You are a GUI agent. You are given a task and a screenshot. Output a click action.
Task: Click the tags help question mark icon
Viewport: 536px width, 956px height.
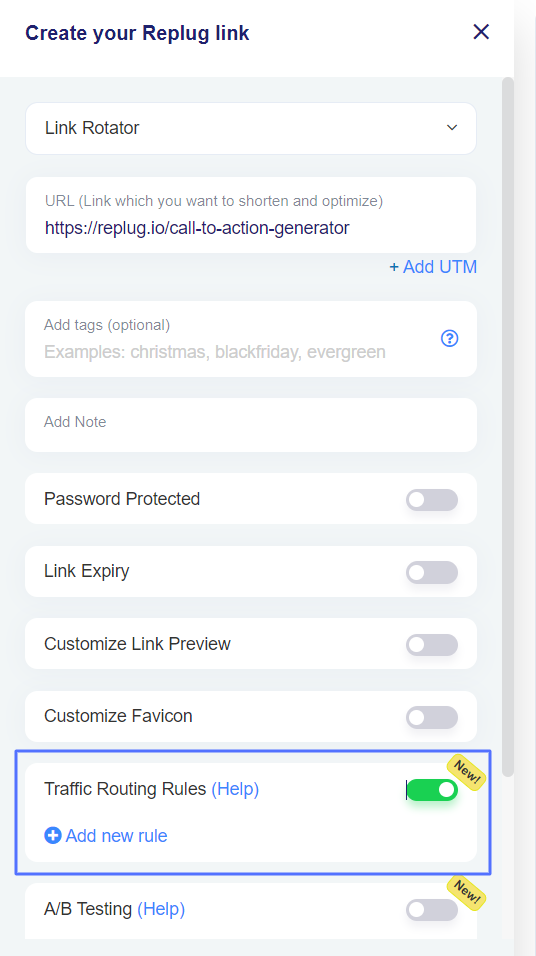click(449, 338)
